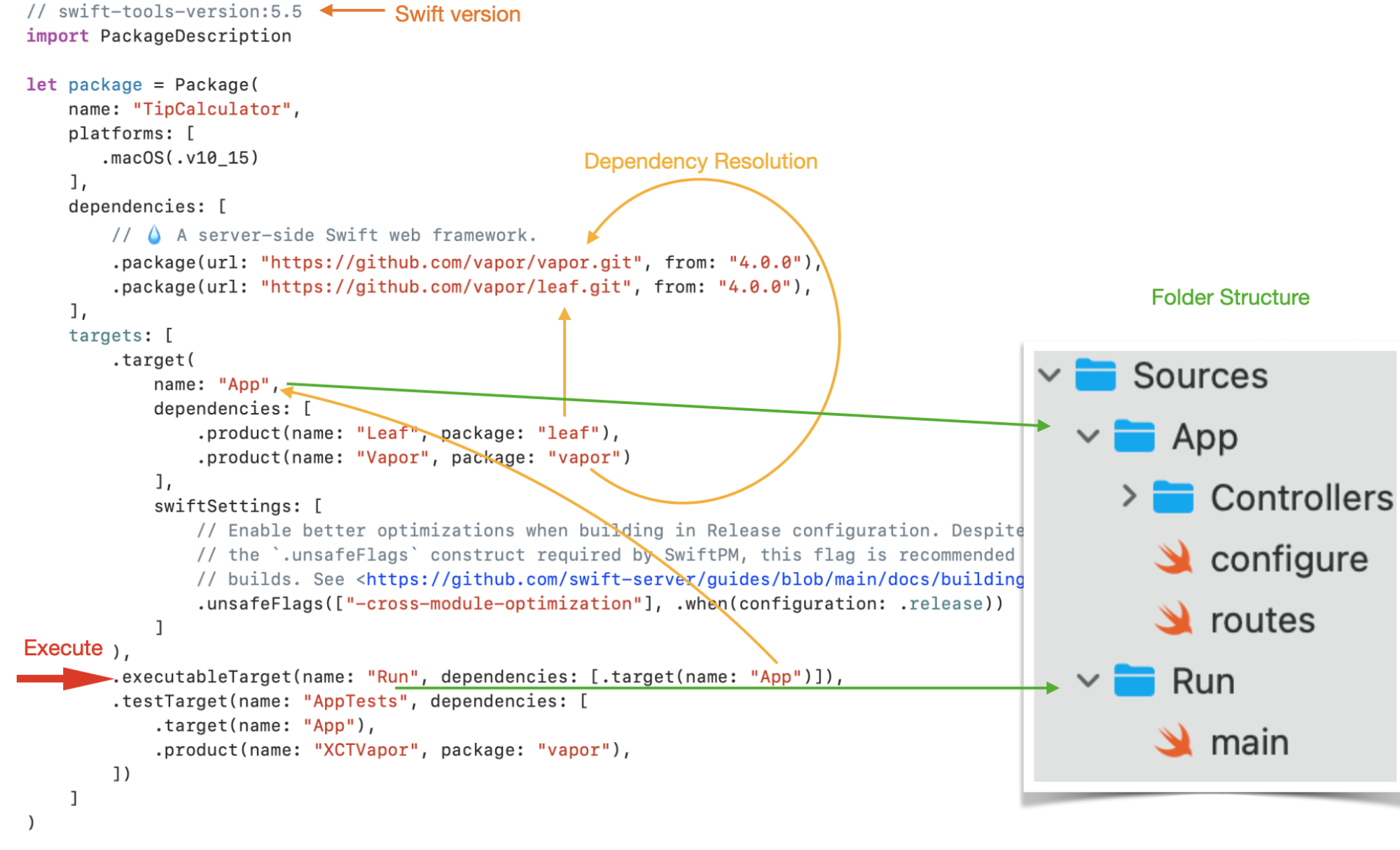The height and width of the screenshot is (850, 1400).
Task: Click the Controllers folder icon
Action: (x=1173, y=497)
